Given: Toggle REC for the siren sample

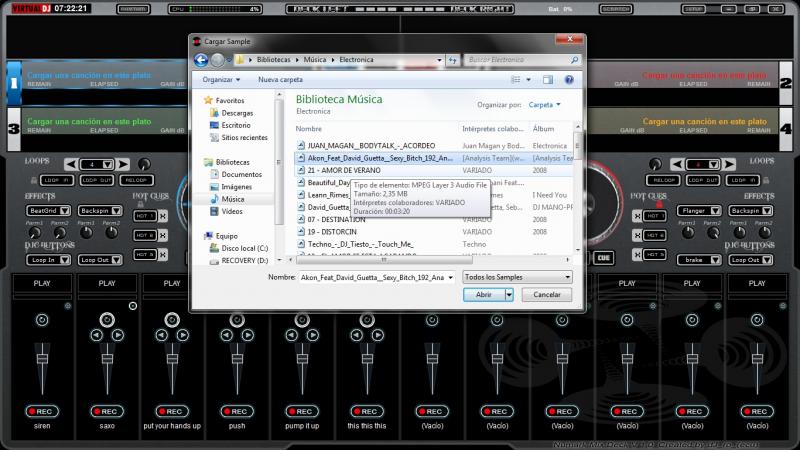Looking at the screenshot, I should pyautogui.click(x=42, y=411).
